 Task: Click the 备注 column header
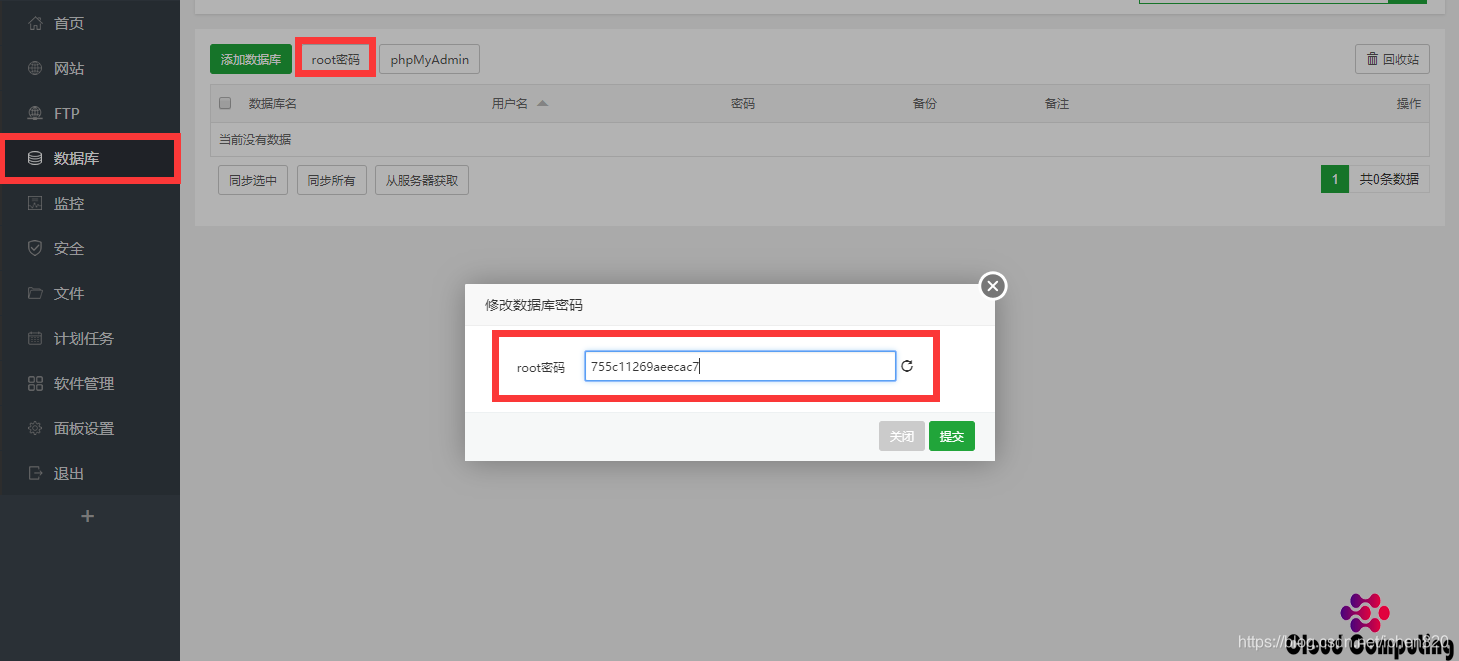[1057, 103]
